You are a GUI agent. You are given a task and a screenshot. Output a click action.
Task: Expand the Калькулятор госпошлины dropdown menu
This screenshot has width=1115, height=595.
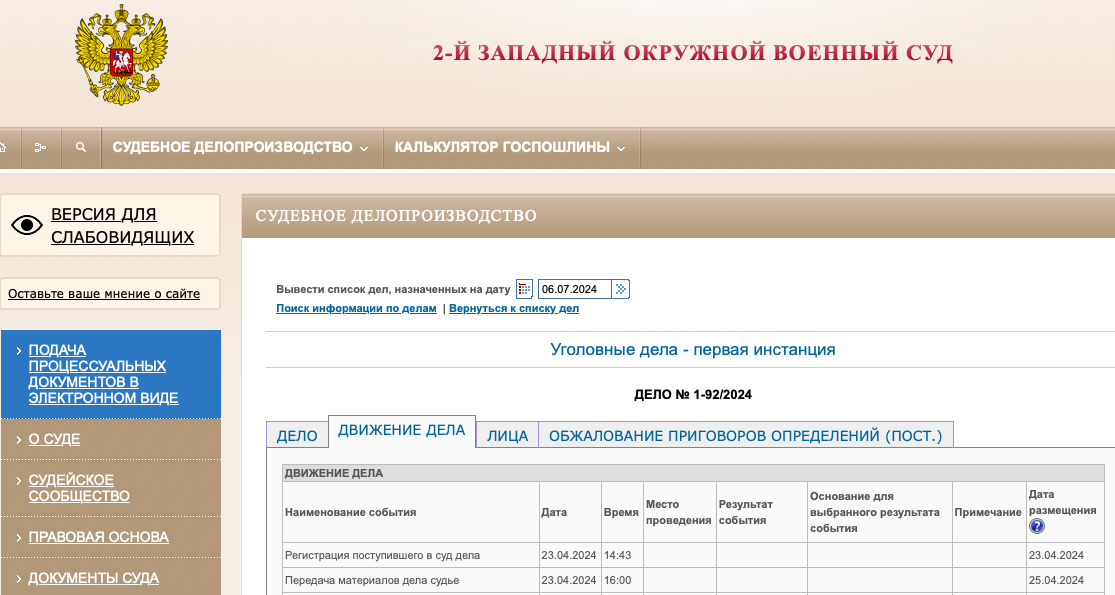click(x=510, y=148)
